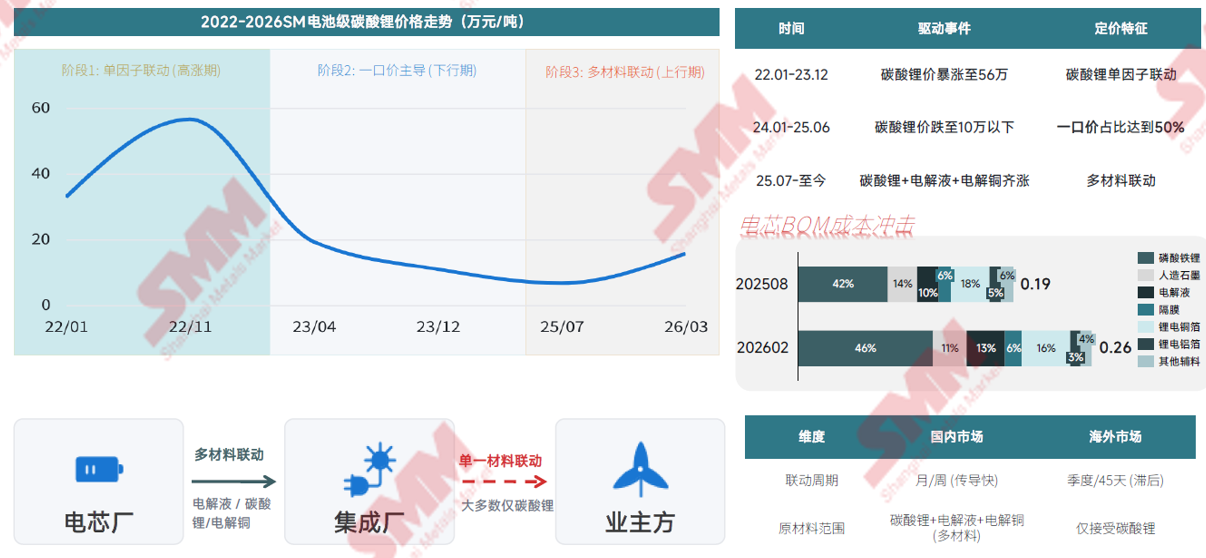Click the 季度/45天 (滞后) cell
This screenshot has height=558, width=1206.
1115,480
